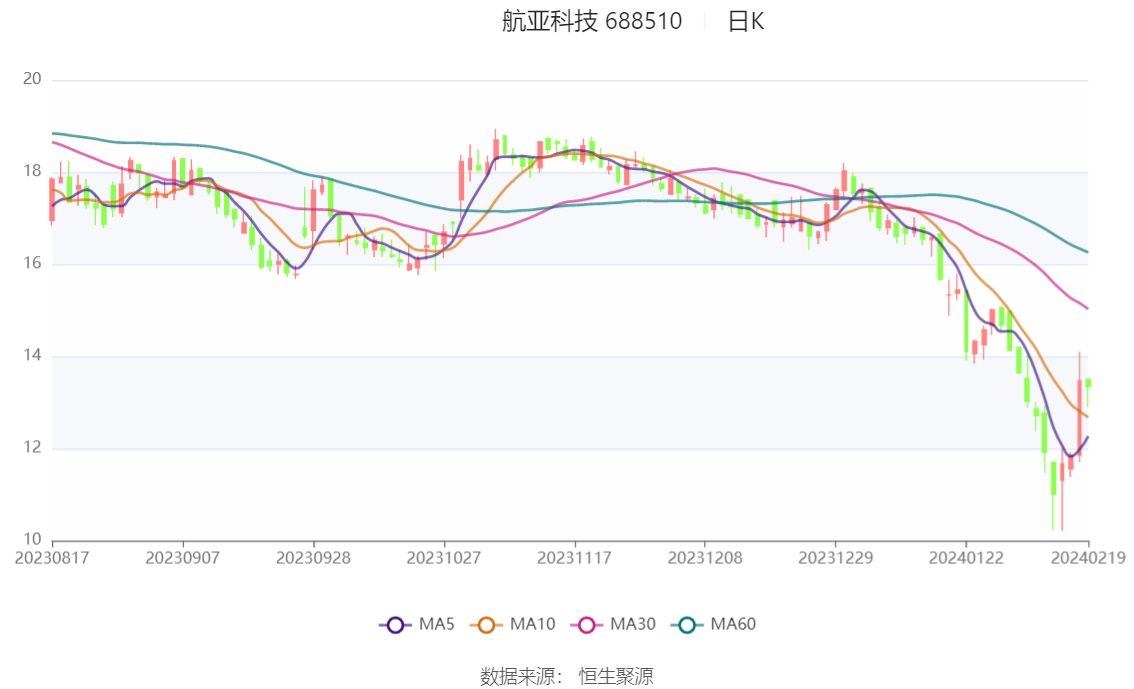This screenshot has height=689, width=1134.
Task: Hide the MA5 series via its label
Action: tap(437, 625)
